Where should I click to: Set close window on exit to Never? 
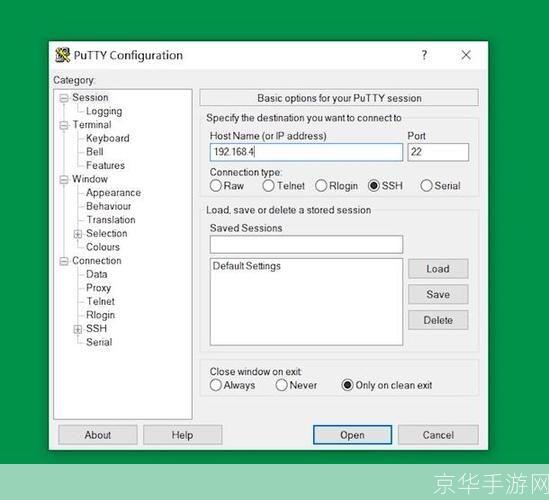(x=282, y=385)
